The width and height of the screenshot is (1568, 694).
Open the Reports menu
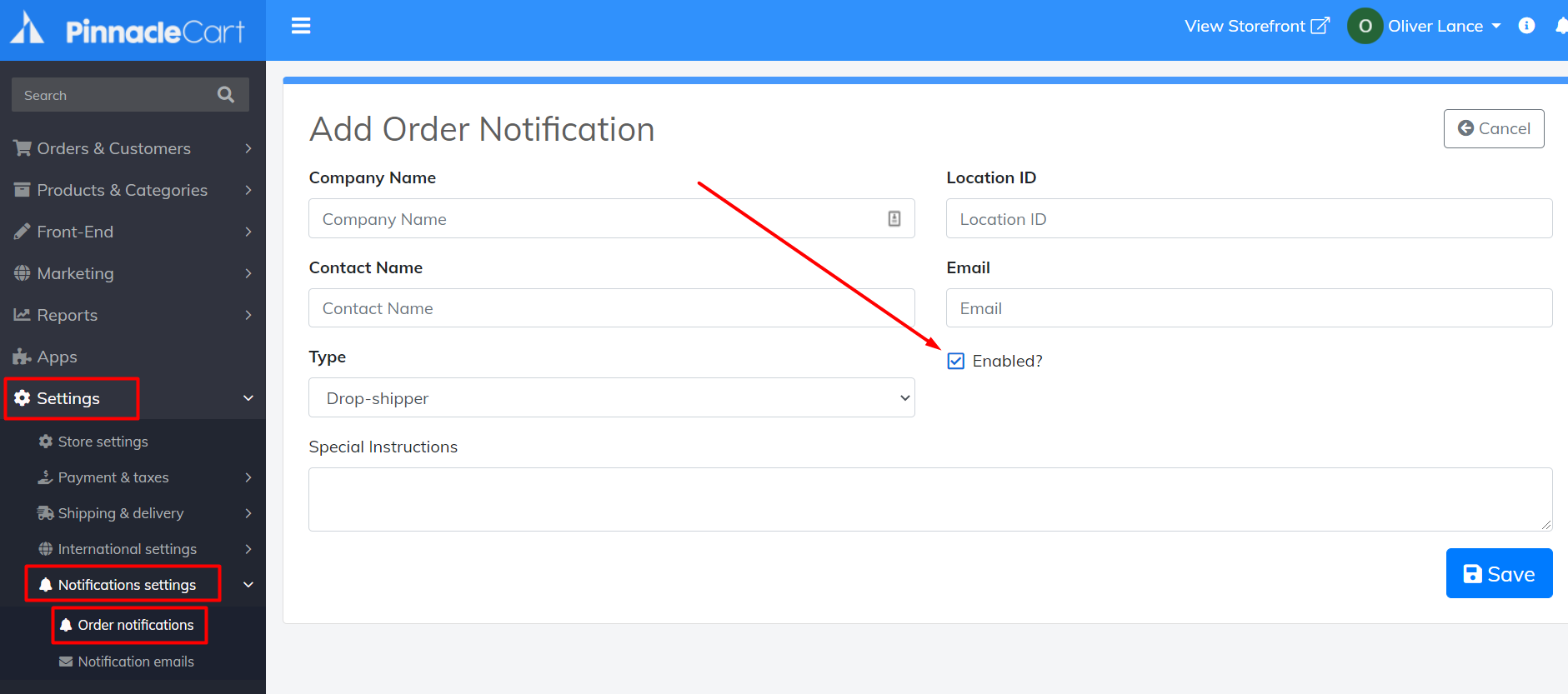tap(133, 315)
